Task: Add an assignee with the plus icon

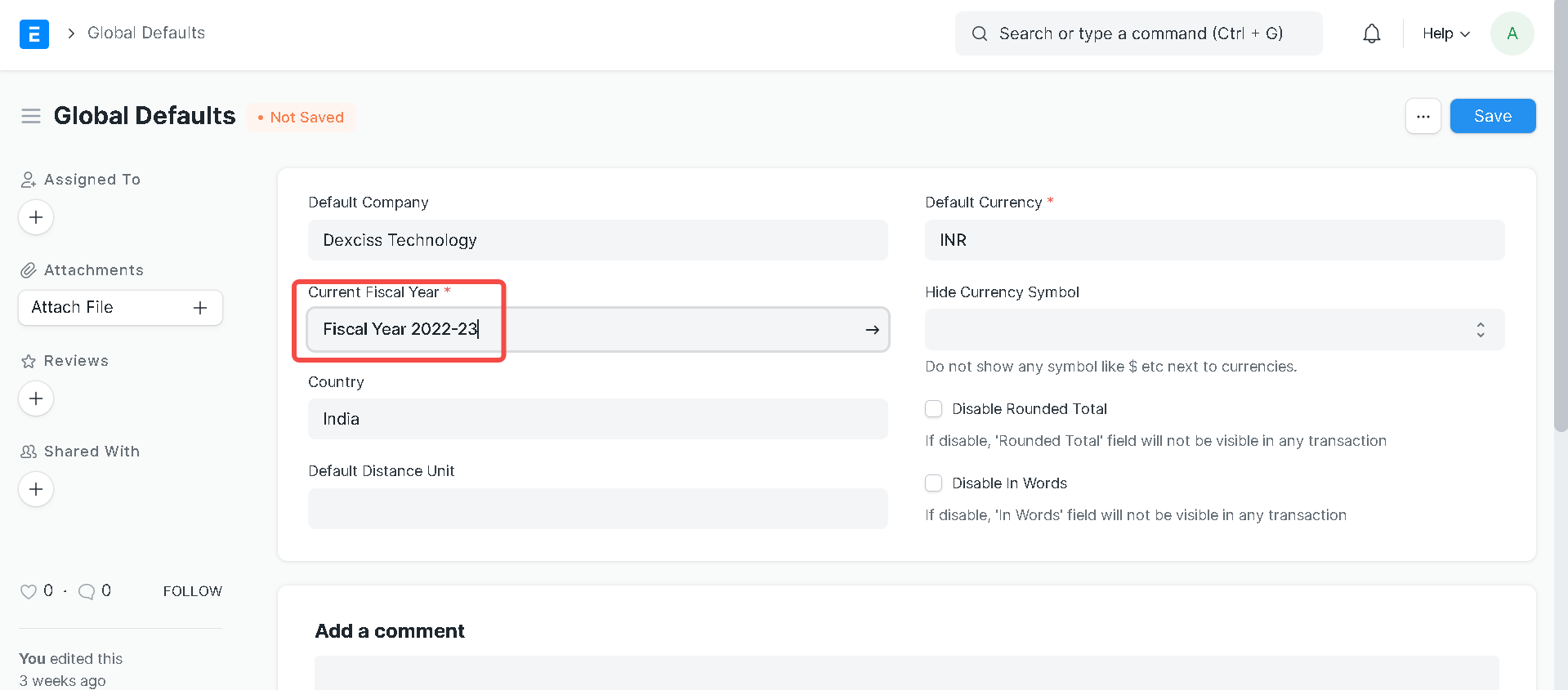Action: pos(36,217)
